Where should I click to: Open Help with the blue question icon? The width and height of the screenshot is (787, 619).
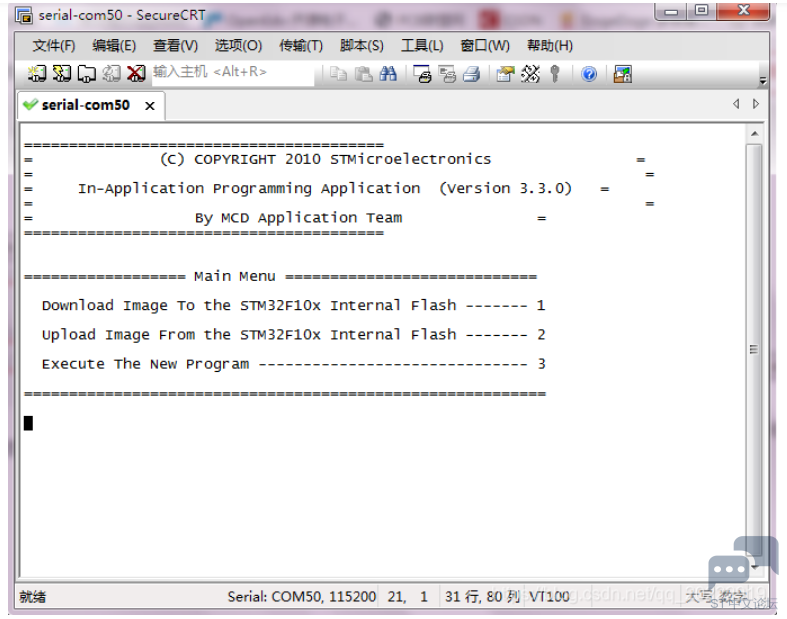pyautogui.click(x=589, y=74)
